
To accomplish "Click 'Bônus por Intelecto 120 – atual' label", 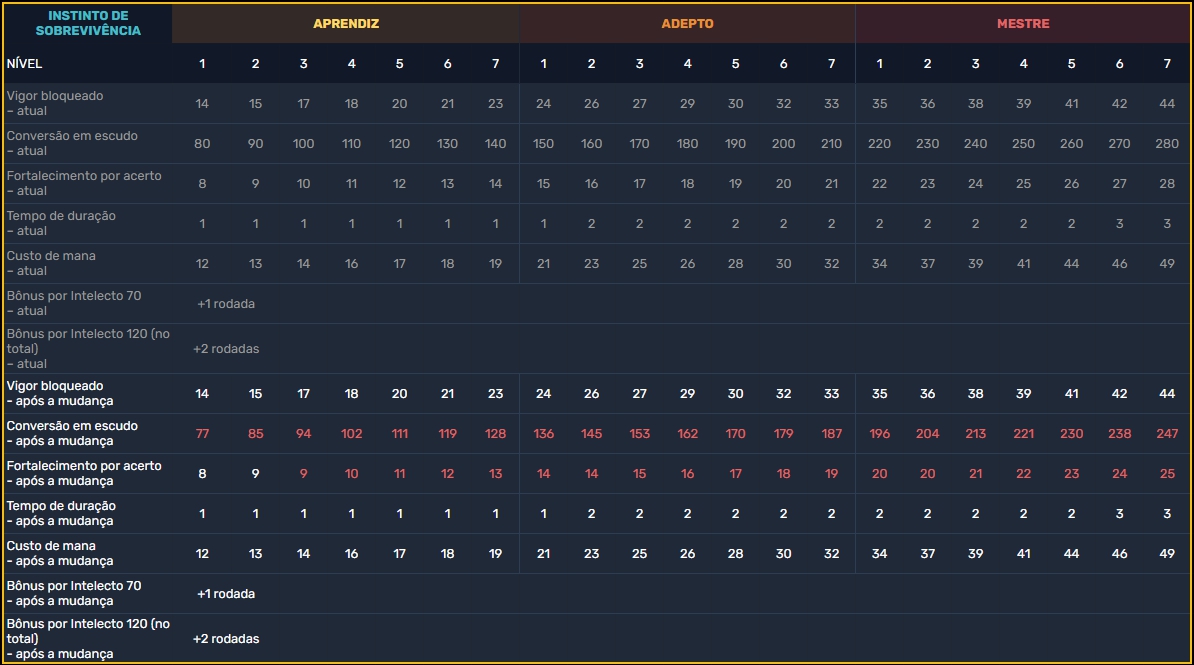I will [x=88, y=348].
